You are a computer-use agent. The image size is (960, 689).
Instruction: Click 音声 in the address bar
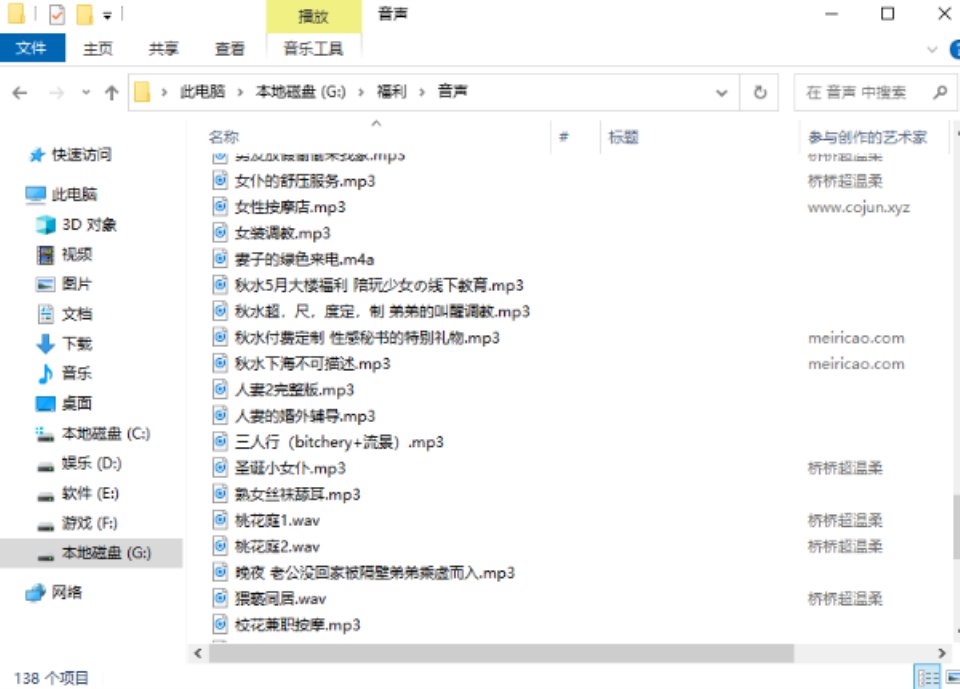pos(452,92)
